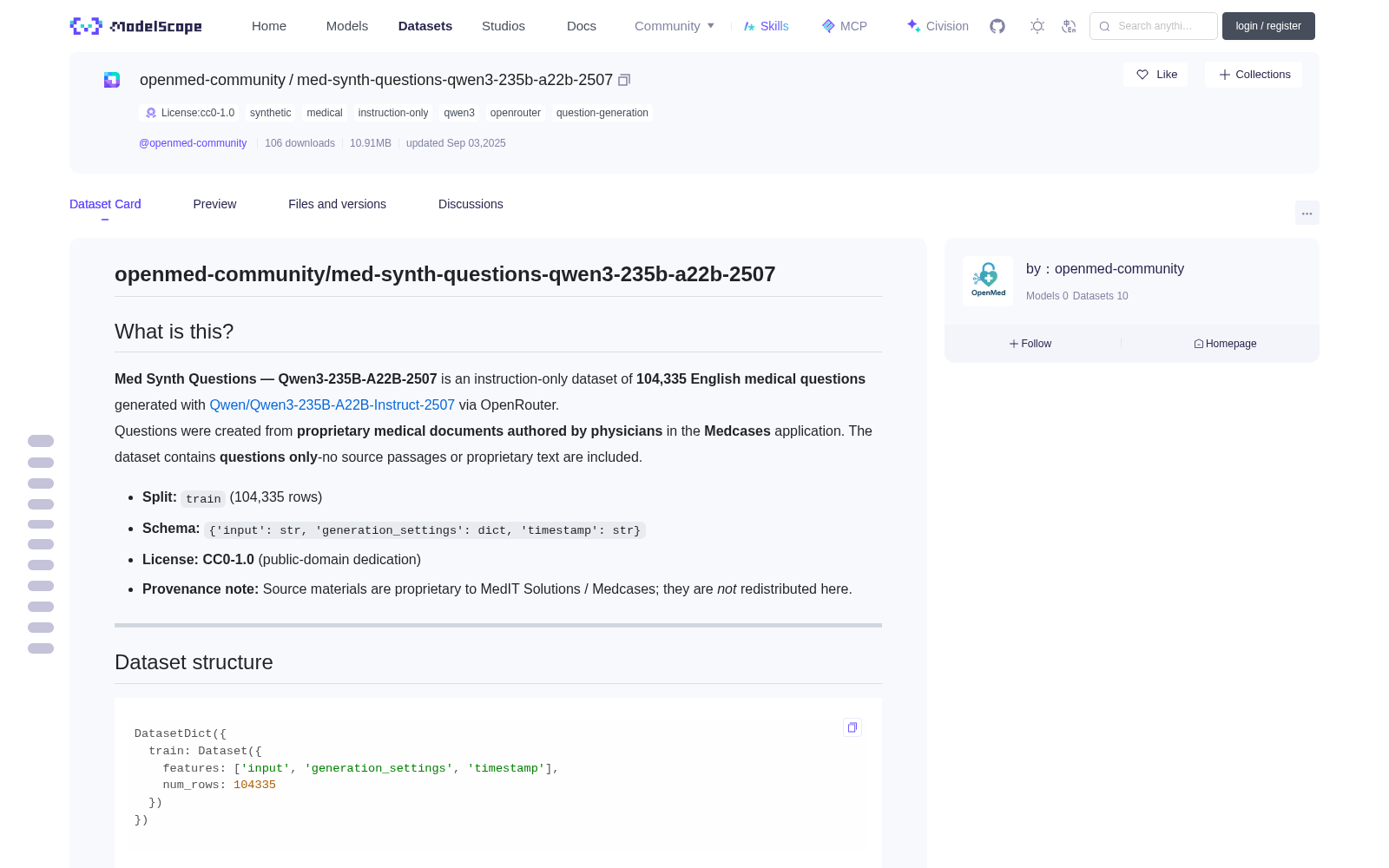The height and width of the screenshot is (868, 1389).
Task: Open Civision page
Action: [938, 26]
